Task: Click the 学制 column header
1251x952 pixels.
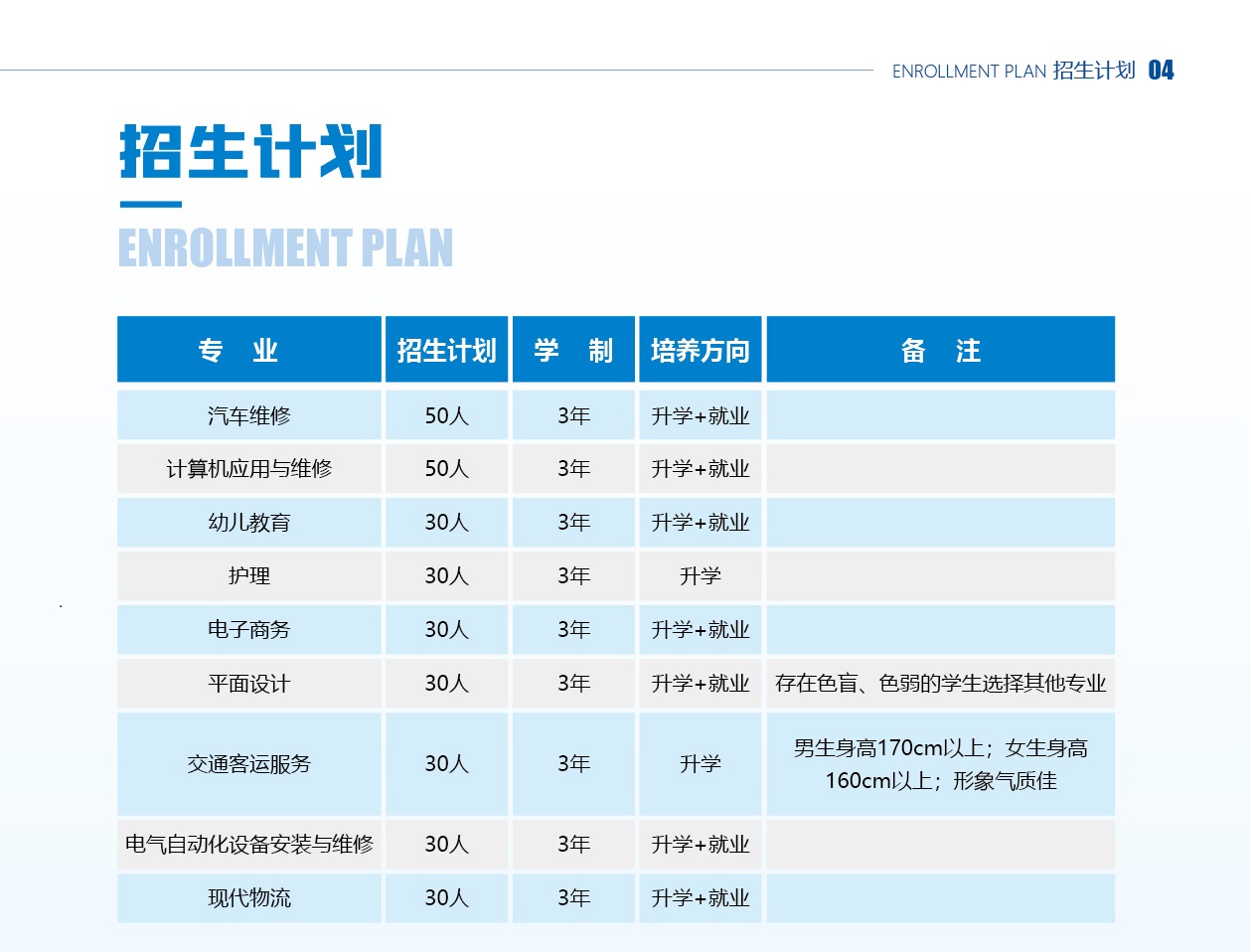Action: (x=572, y=349)
